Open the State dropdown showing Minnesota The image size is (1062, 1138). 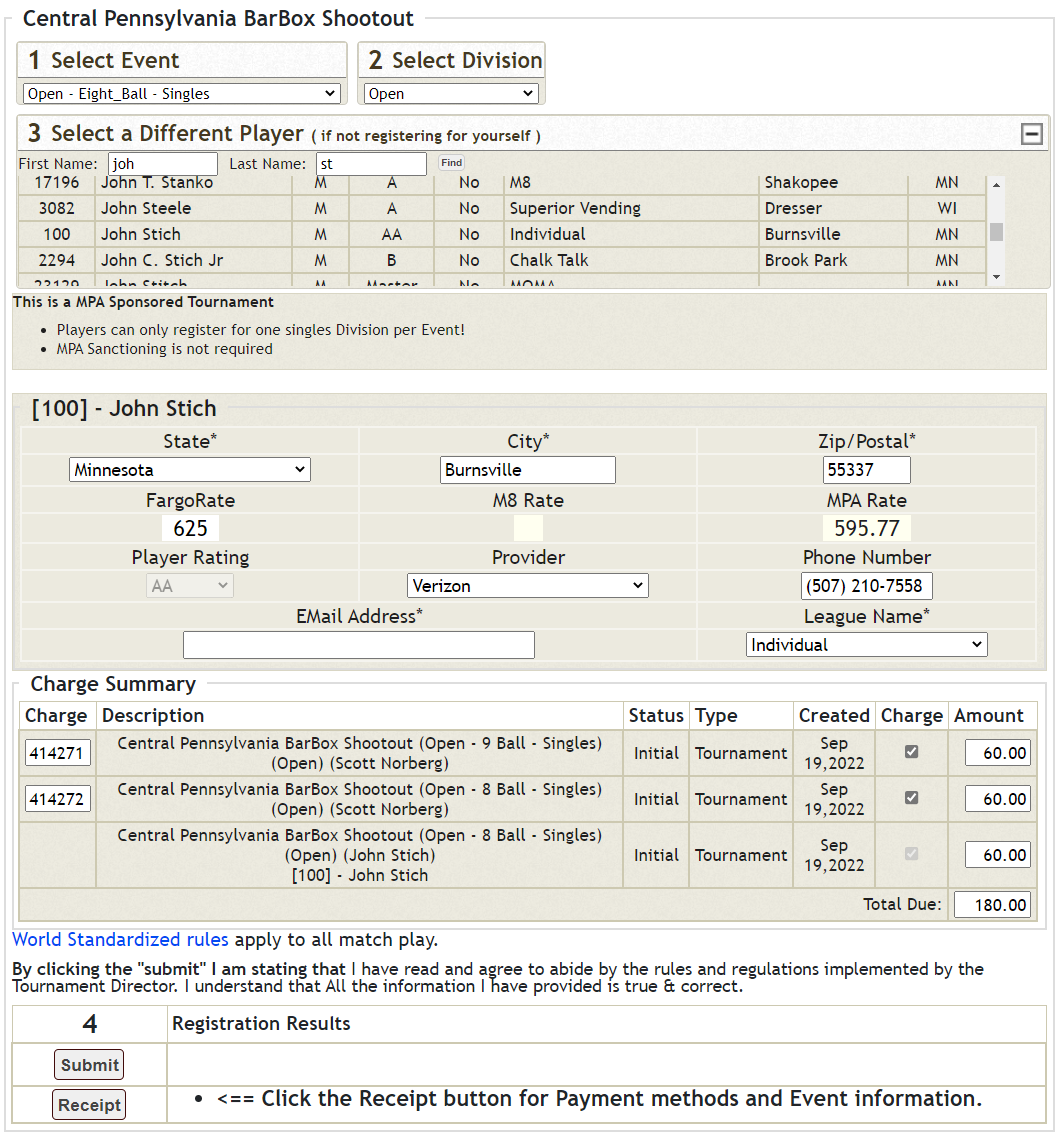tap(190, 470)
